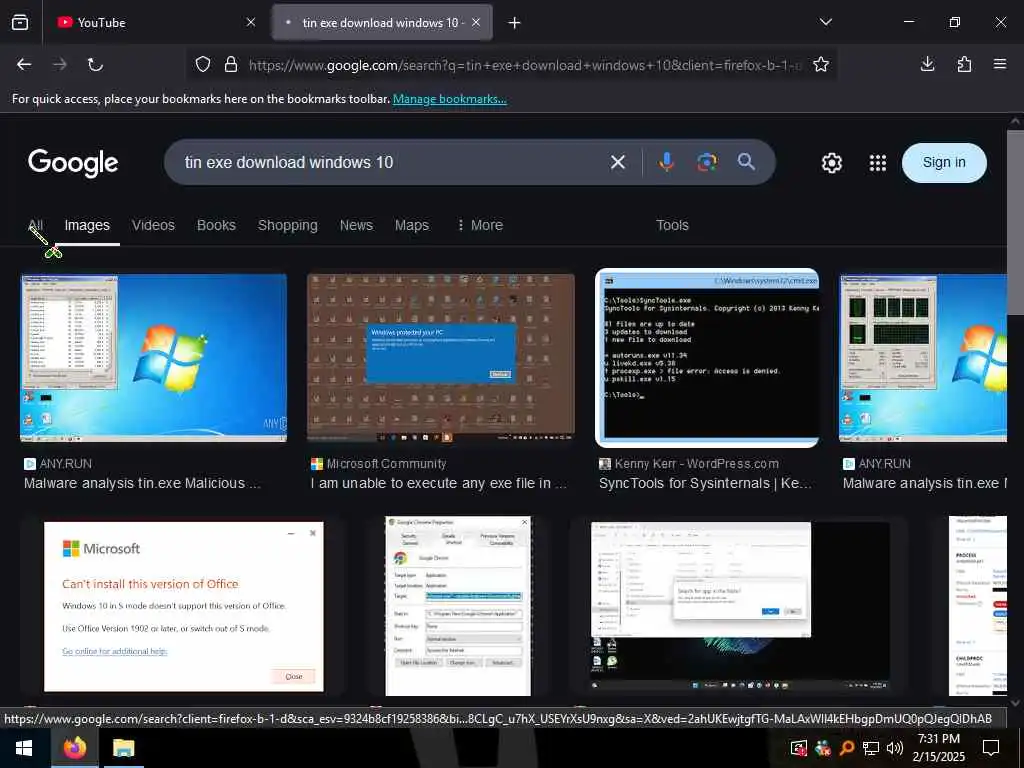Switch to the Books tab
The image size is (1024, 768).
point(216,225)
